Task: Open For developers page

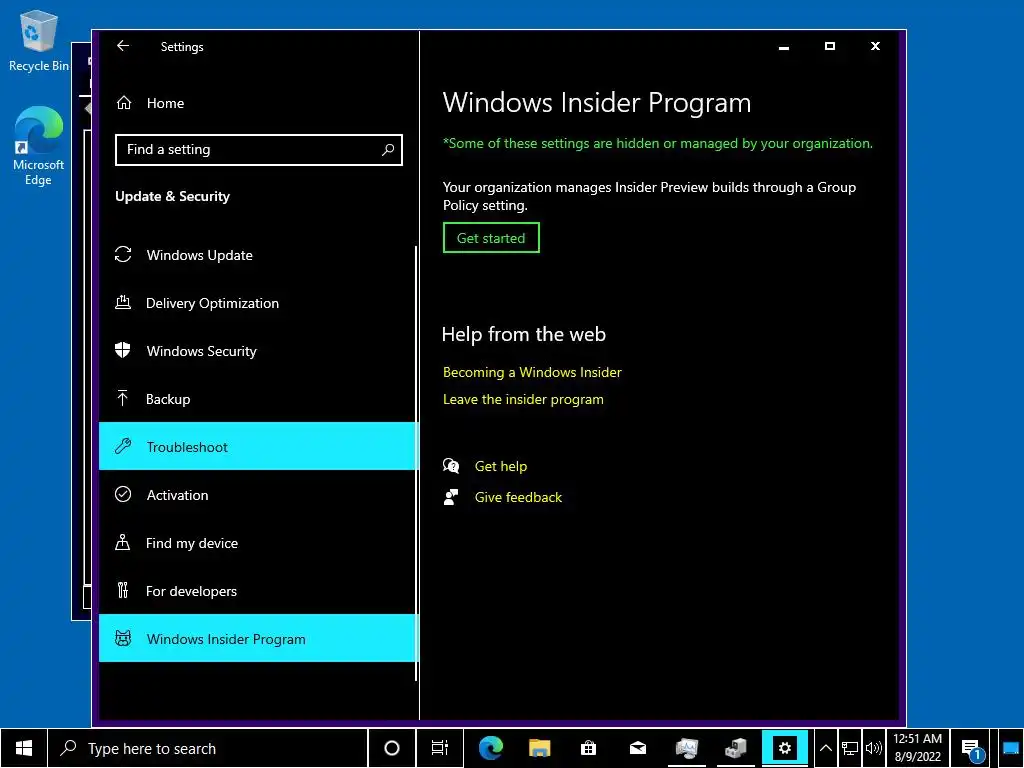Action: tap(258, 591)
